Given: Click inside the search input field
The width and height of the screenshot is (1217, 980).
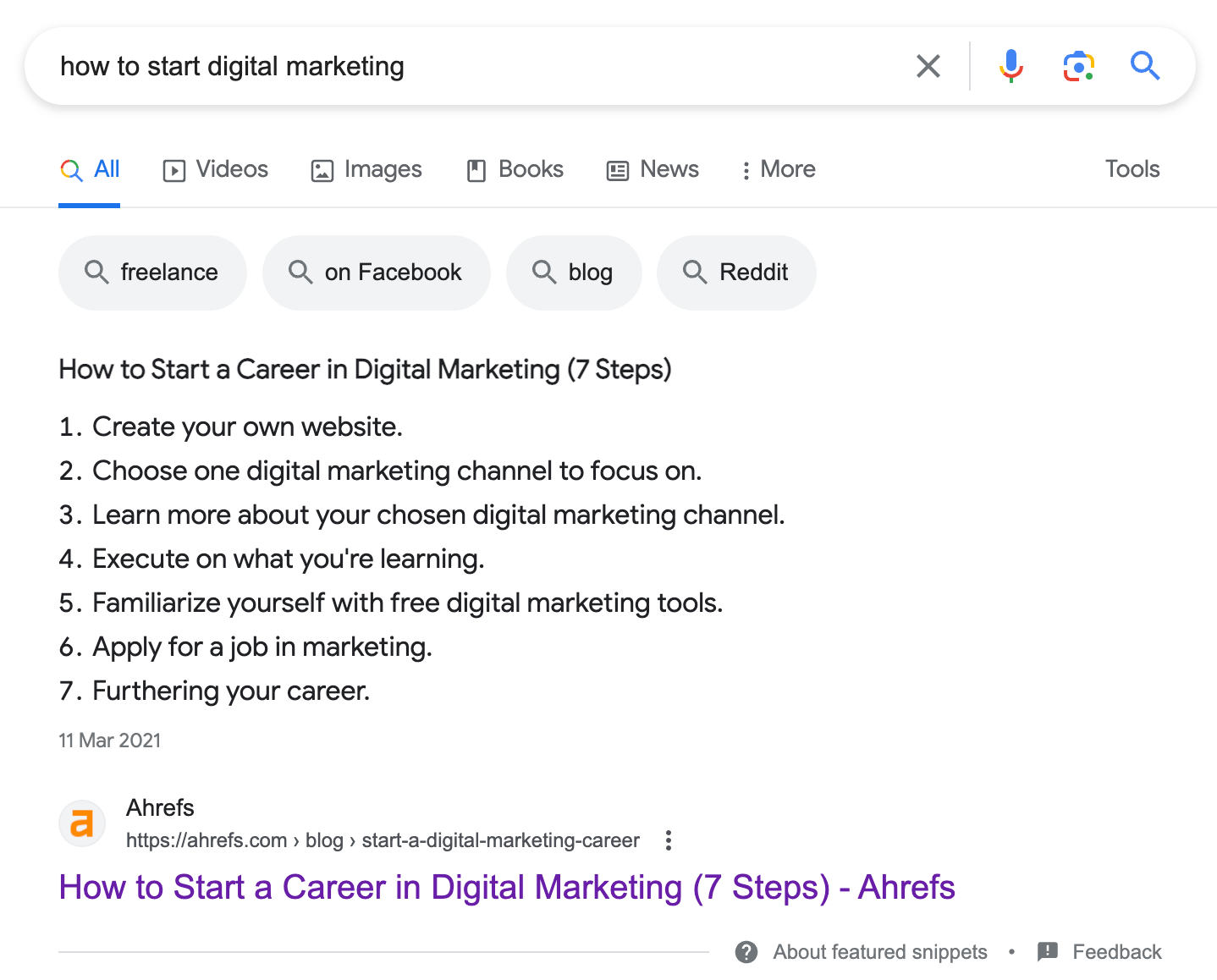Looking at the screenshot, I should point(423,65).
